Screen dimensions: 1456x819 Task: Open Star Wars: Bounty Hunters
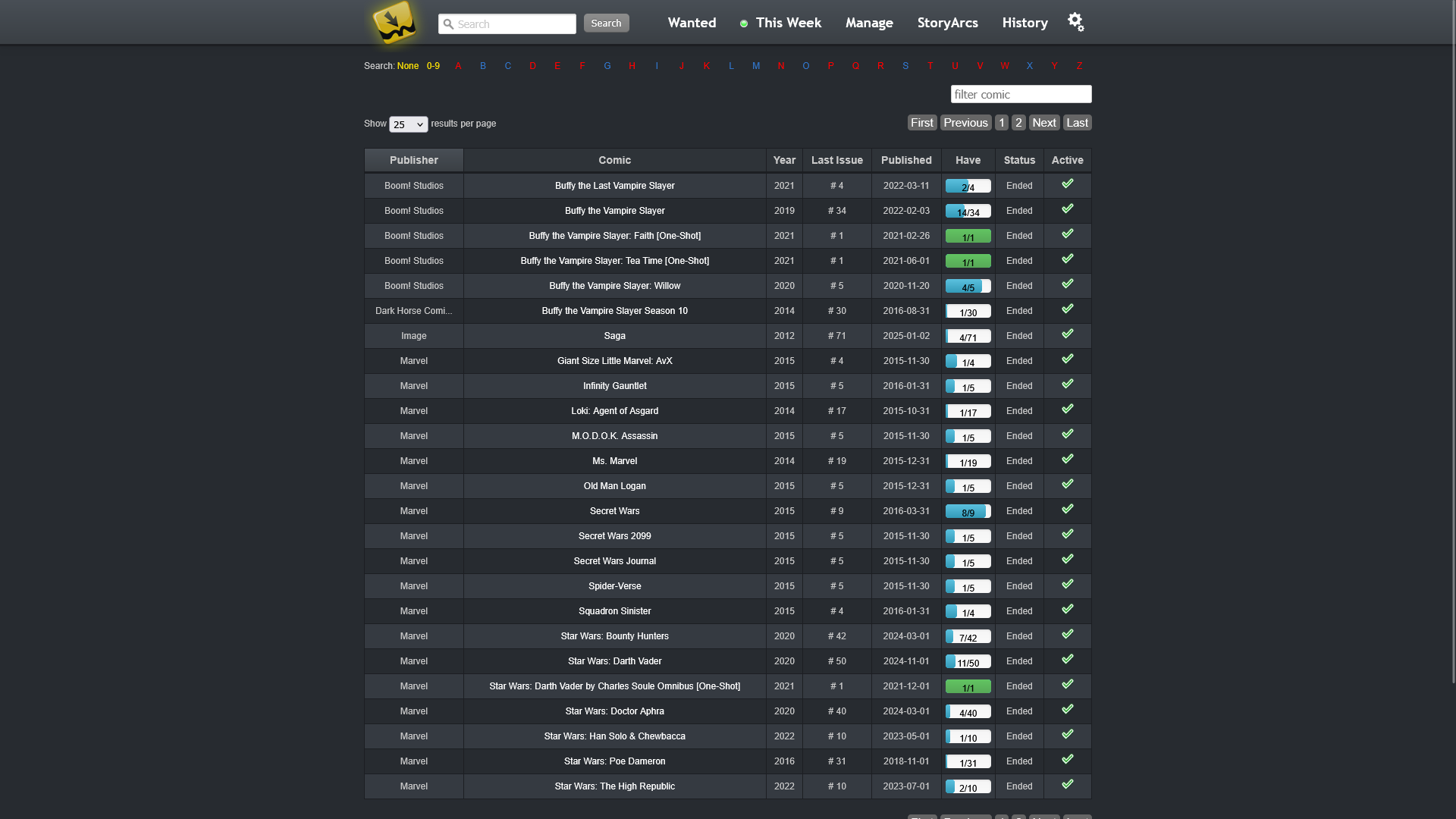(614, 636)
